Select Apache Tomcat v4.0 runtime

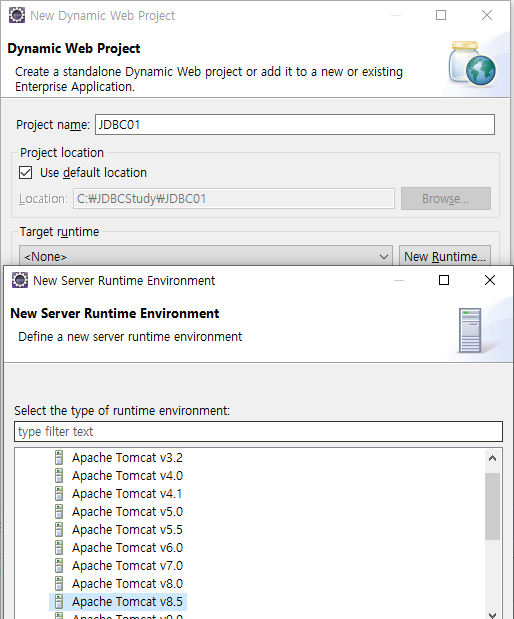click(x=127, y=476)
